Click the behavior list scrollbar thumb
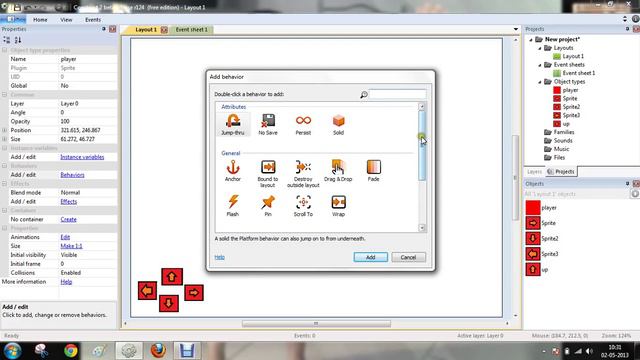Viewport: 640px width, 360px height. tap(422, 145)
